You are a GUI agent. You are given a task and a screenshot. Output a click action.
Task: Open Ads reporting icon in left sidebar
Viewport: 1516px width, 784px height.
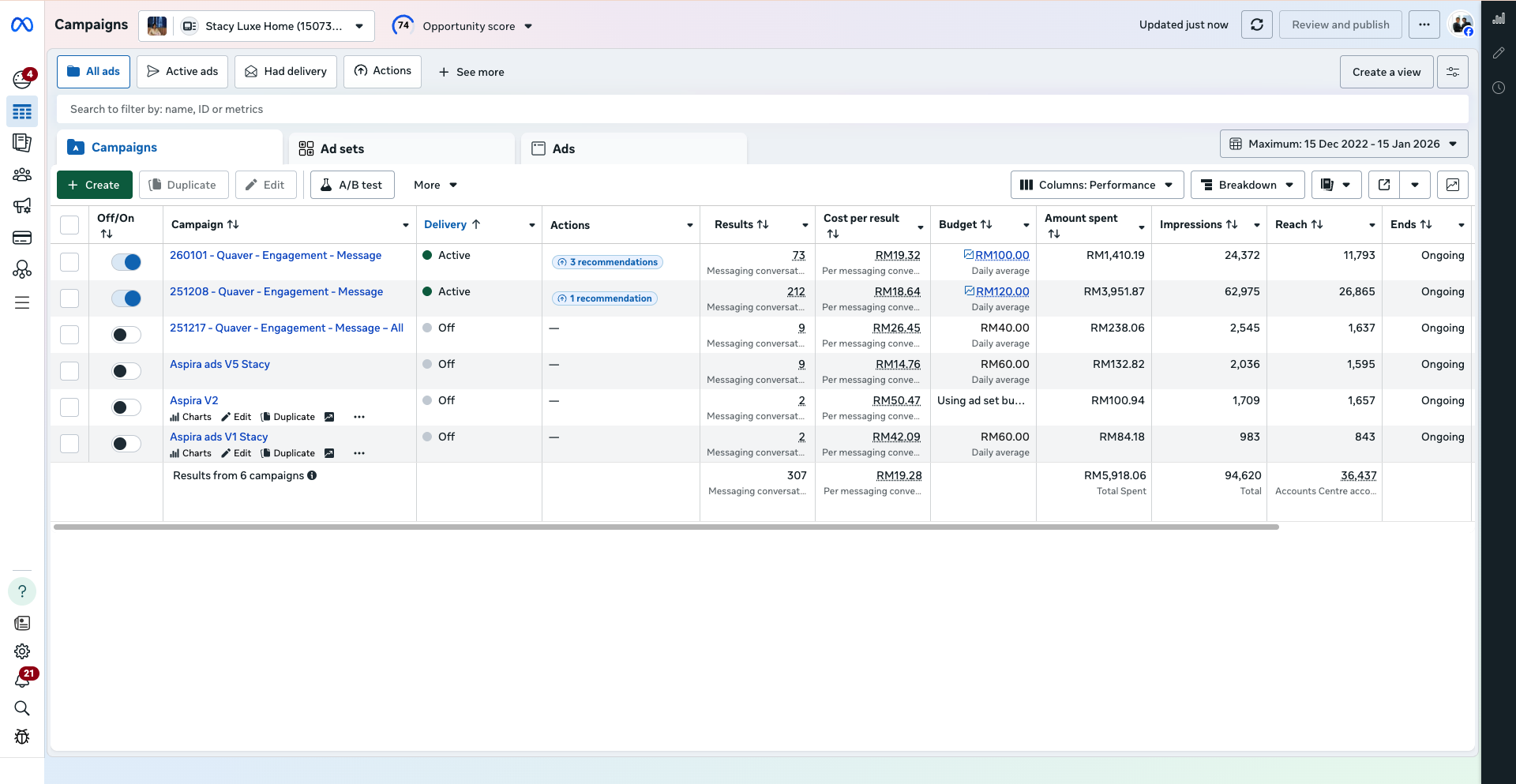pos(22,143)
